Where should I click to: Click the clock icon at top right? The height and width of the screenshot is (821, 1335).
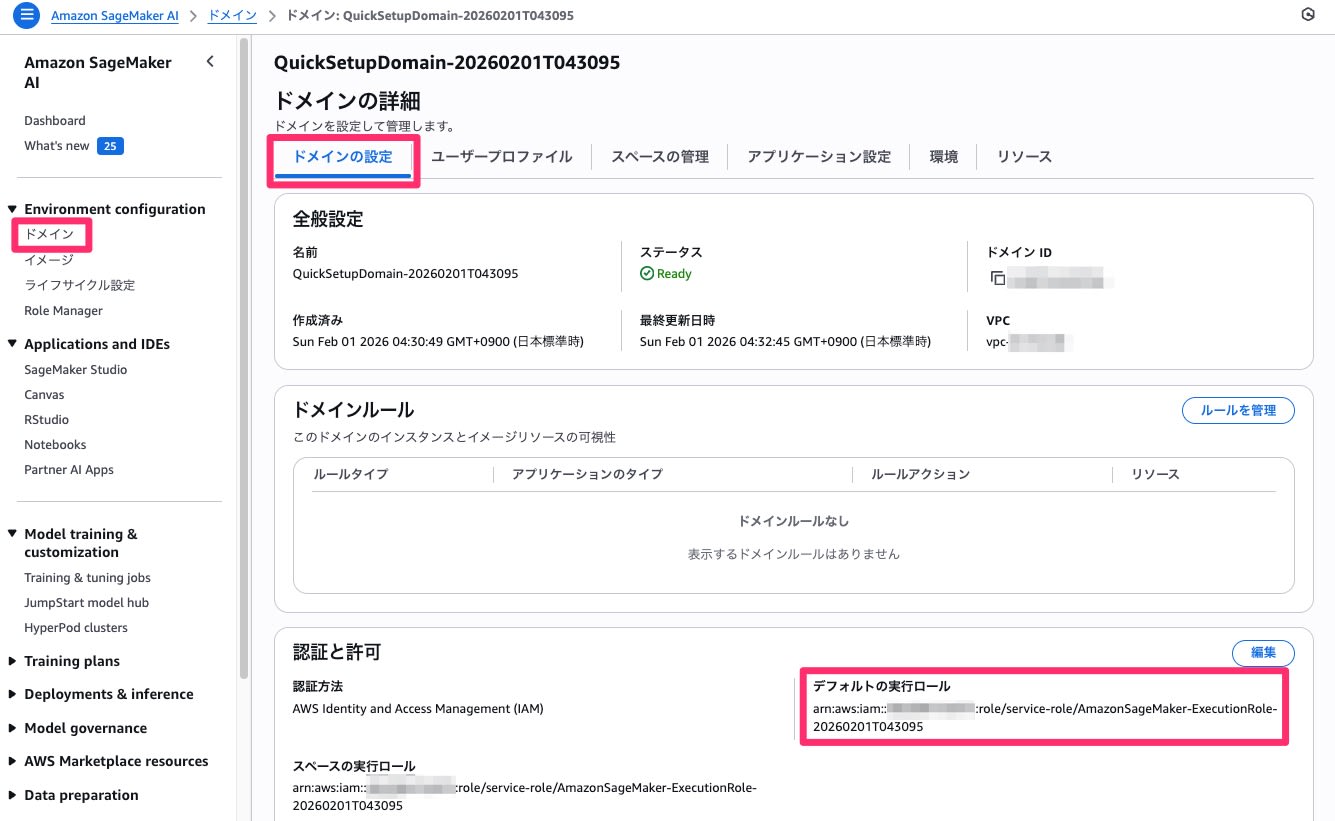pyautogui.click(x=1307, y=15)
